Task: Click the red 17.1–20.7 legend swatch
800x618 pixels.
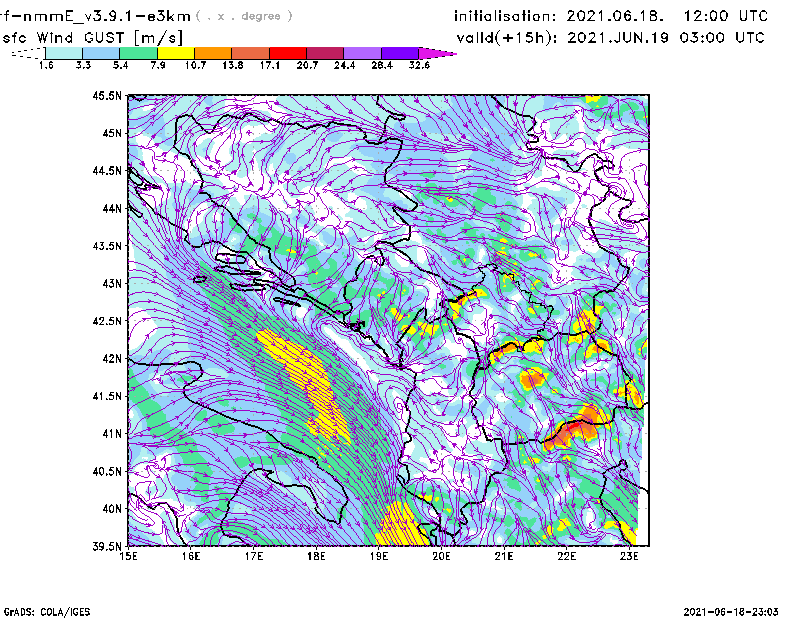Action: tap(288, 53)
